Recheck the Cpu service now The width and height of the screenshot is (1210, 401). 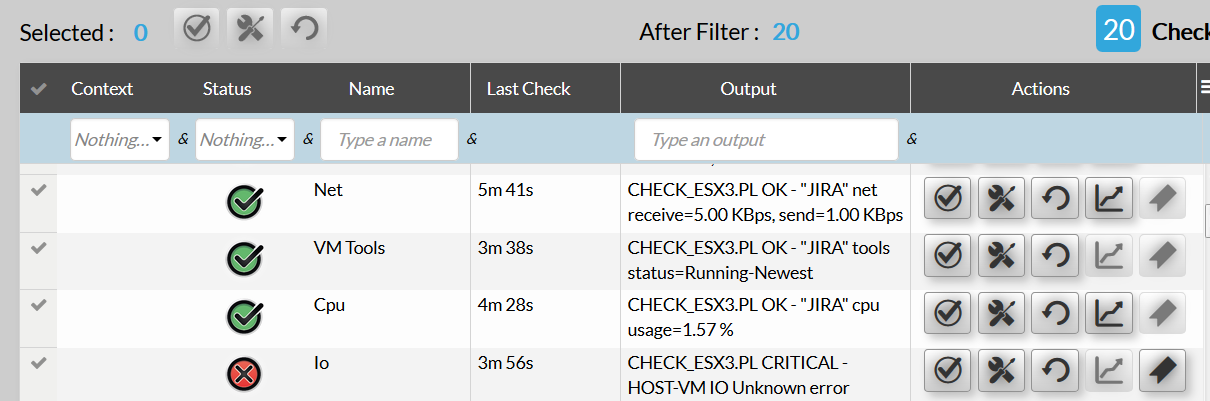(x=1055, y=314)
